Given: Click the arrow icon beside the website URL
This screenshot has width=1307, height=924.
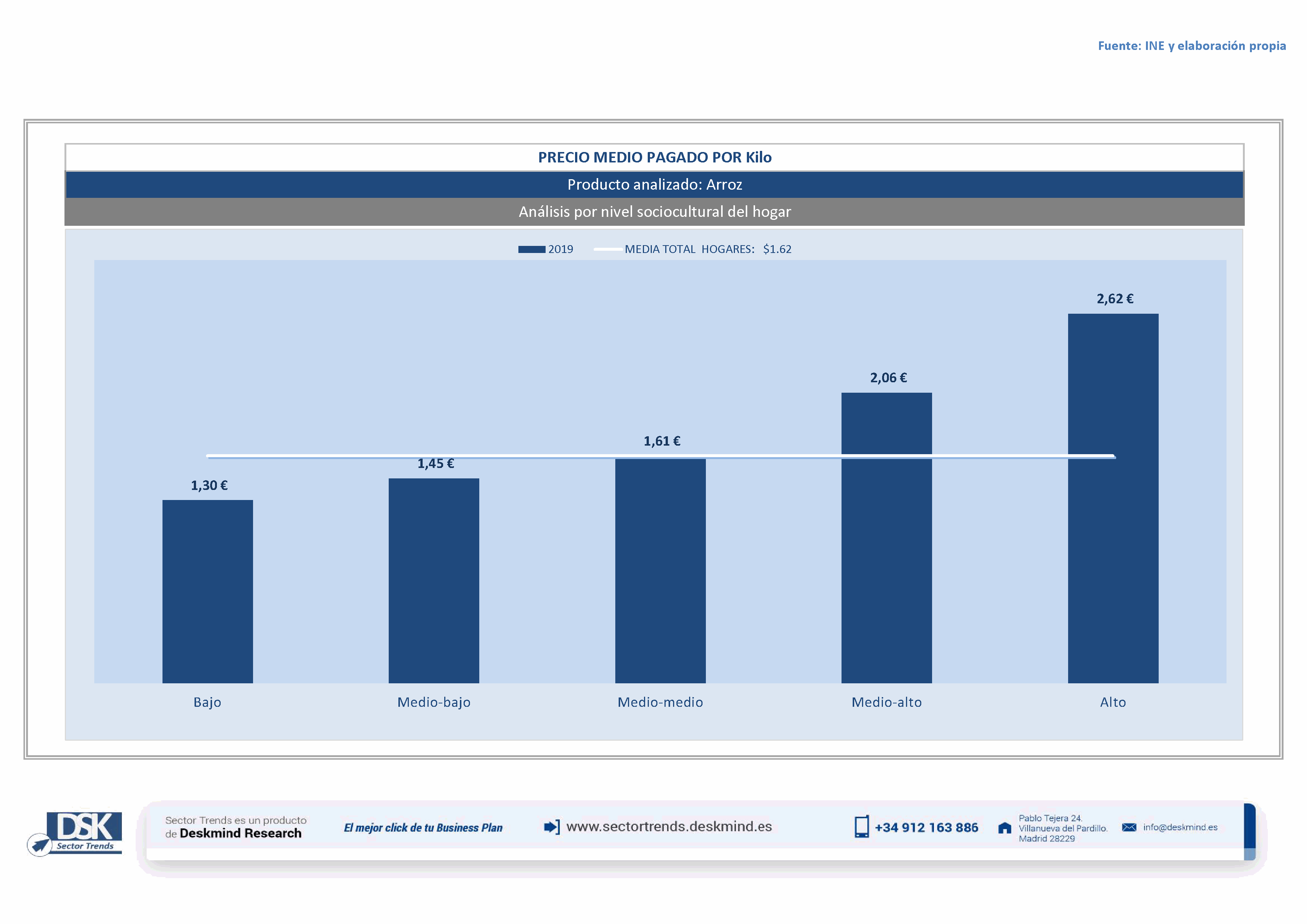Looking at the screenshot, I should pyautogui.click(x=552, y=827).
